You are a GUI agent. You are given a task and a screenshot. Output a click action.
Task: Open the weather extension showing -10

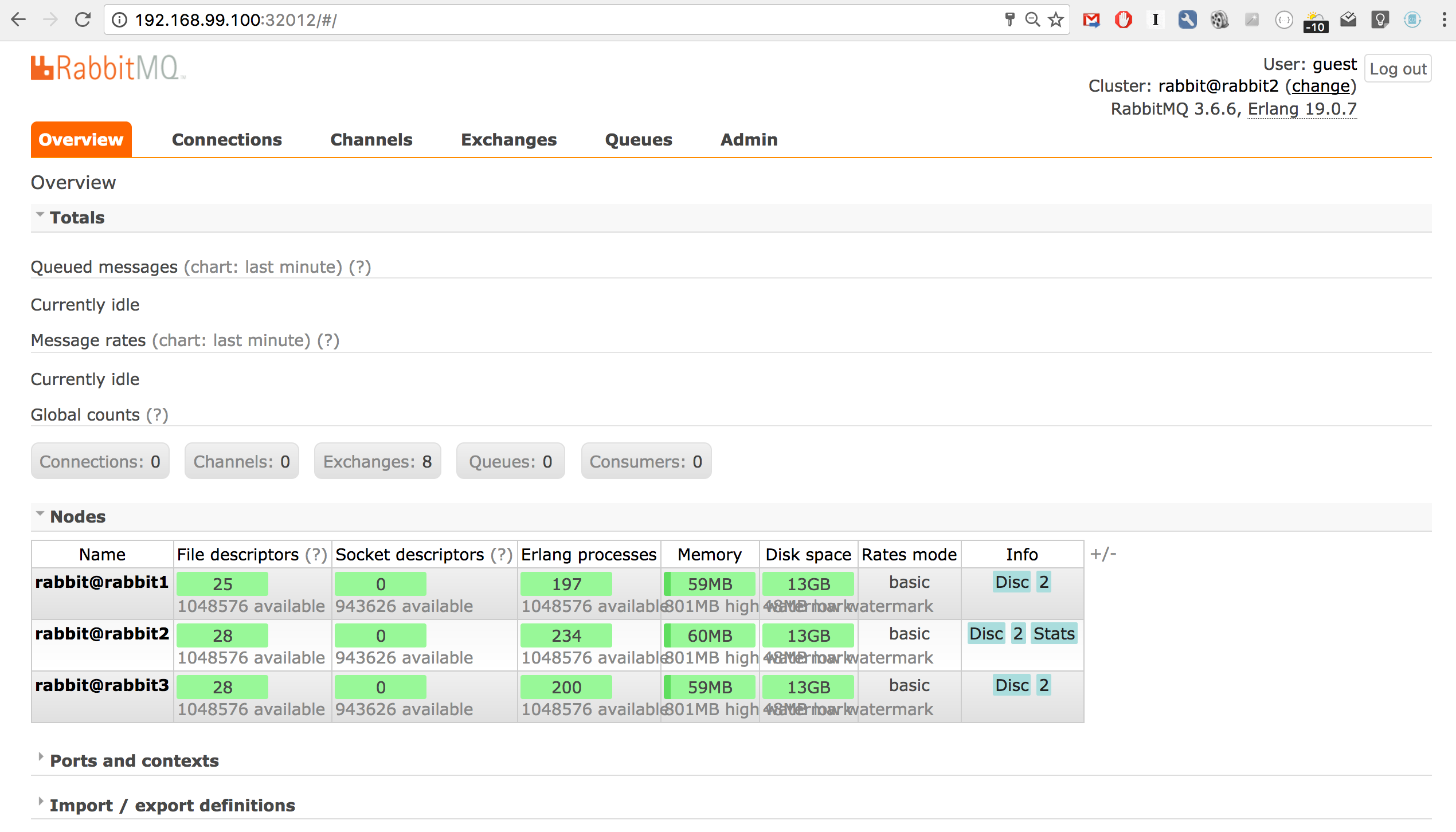coord(1316,22)
